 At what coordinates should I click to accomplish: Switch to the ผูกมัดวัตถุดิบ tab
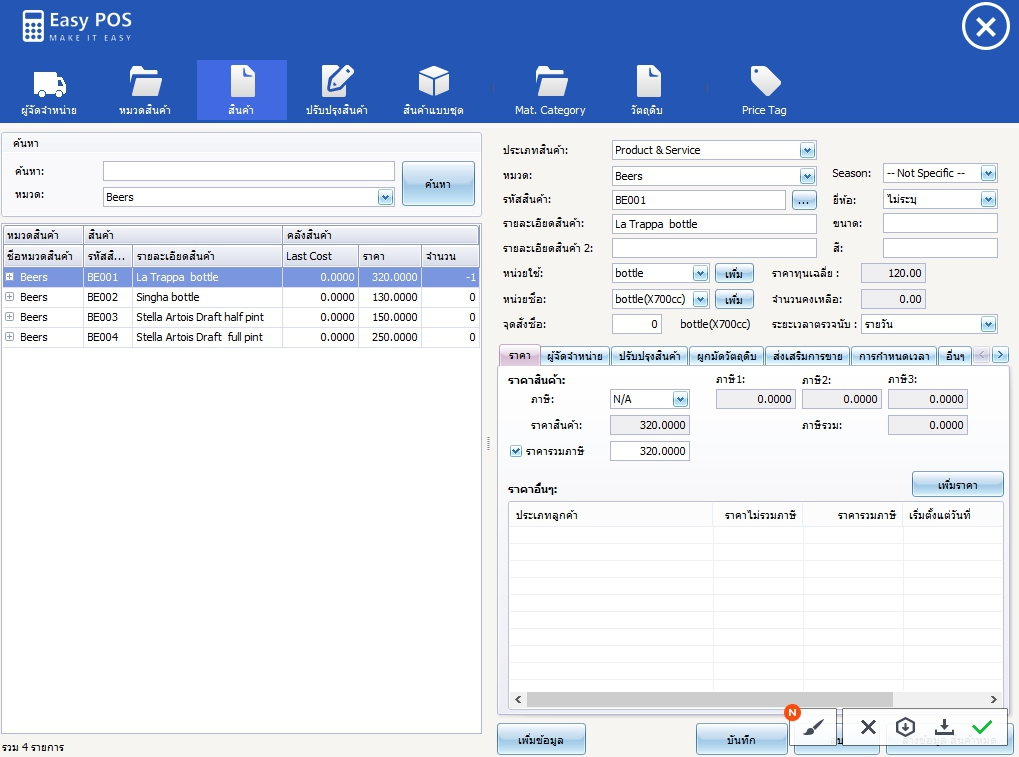pos(726,356)
